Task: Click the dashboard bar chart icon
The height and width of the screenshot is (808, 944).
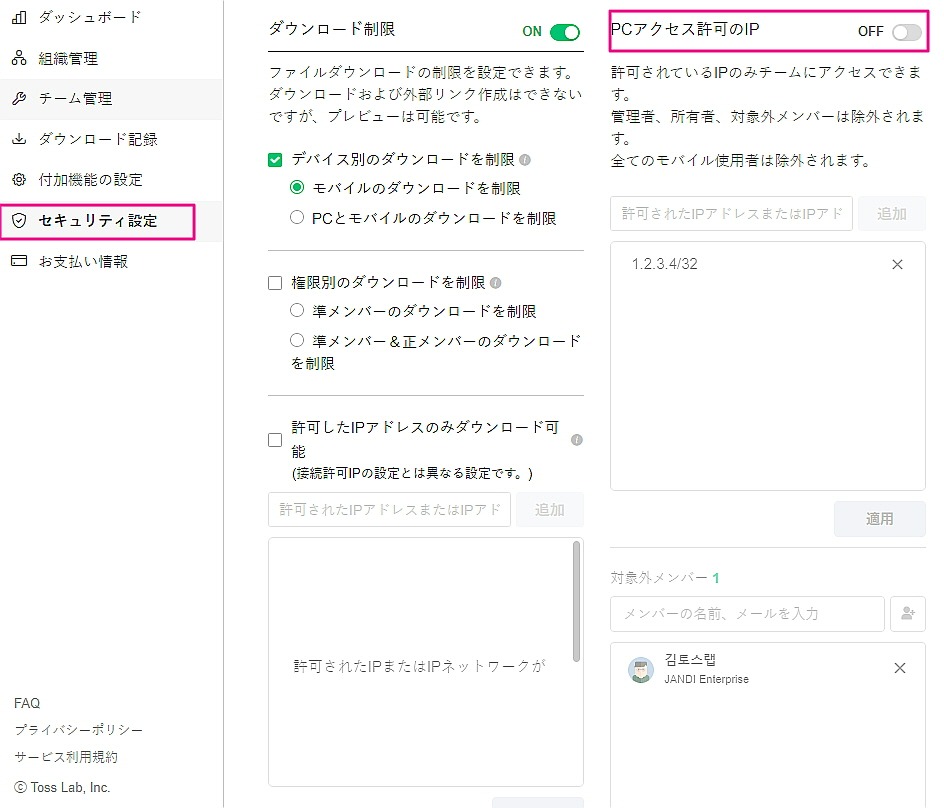Action: (x=18, y=17)
